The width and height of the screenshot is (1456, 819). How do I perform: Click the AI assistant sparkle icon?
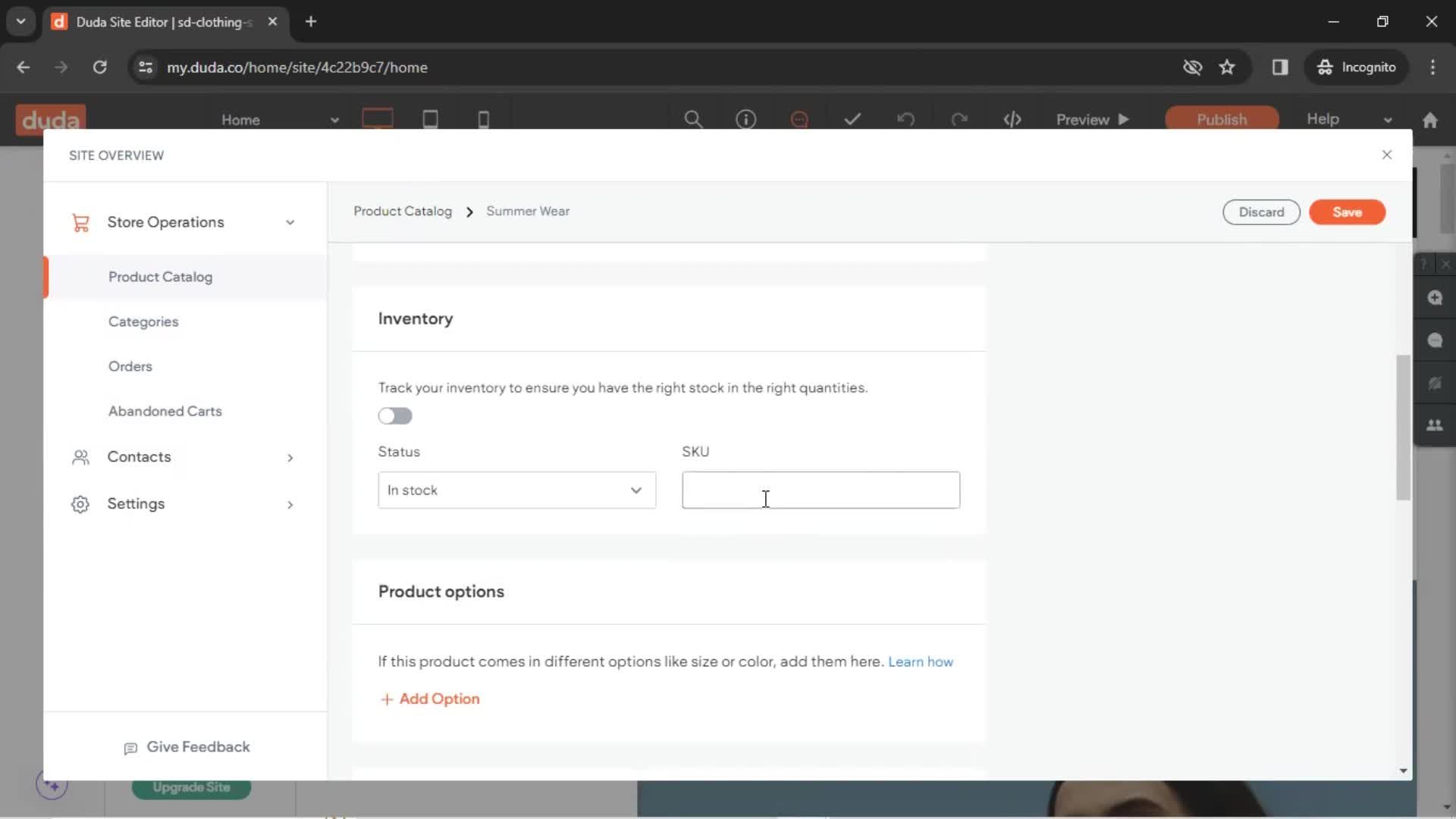[x=52, y=785]
